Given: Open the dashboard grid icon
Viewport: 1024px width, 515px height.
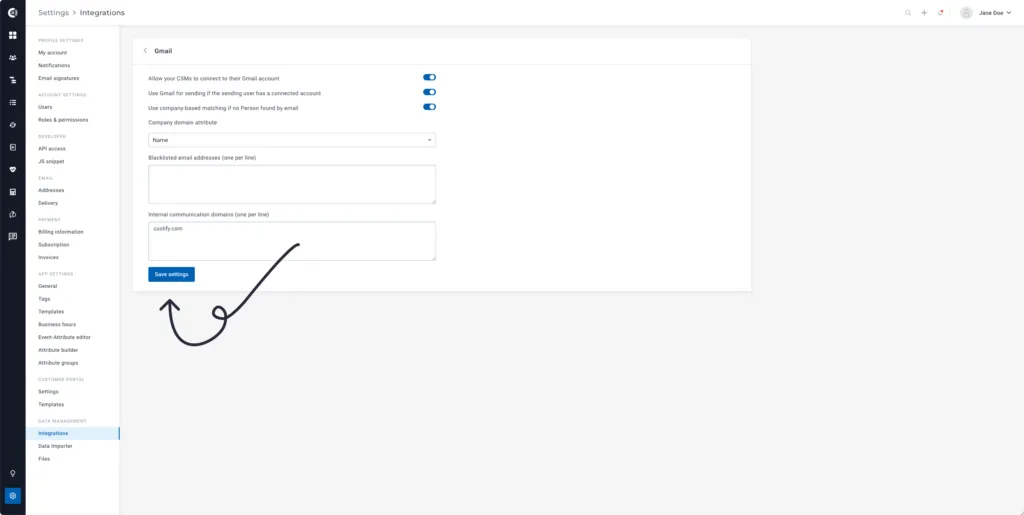Looking at the screenshot, I should [x=12, y=35].
